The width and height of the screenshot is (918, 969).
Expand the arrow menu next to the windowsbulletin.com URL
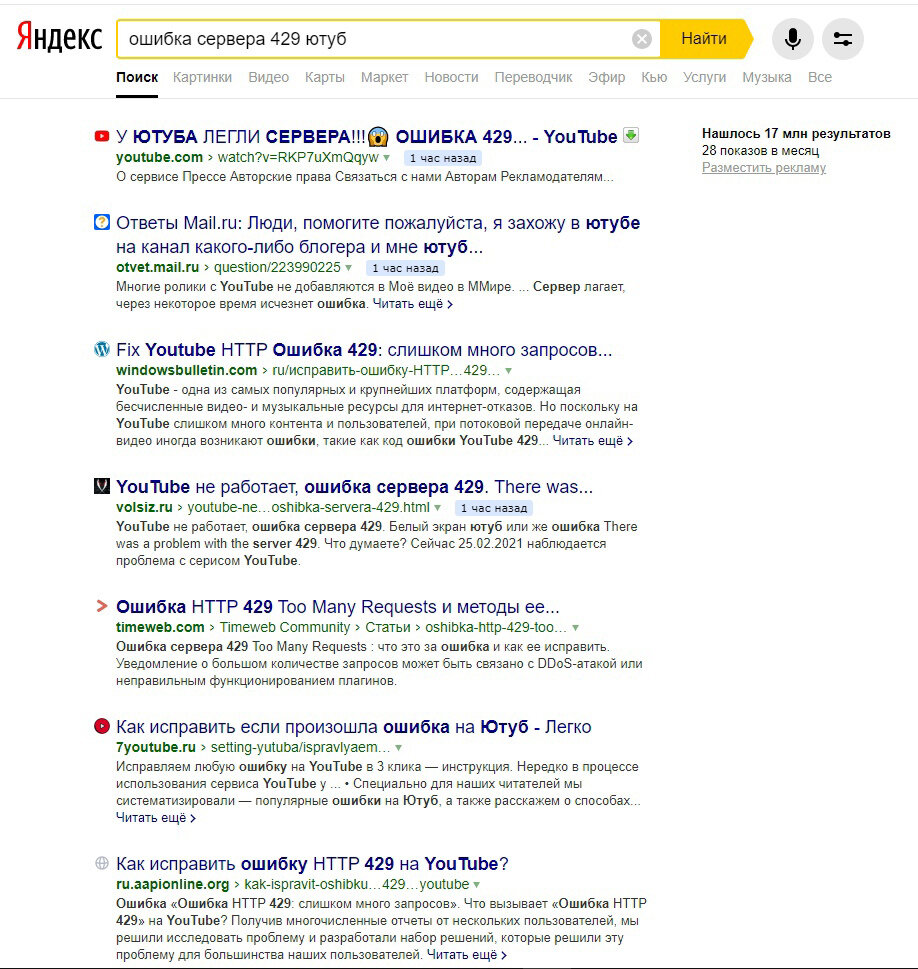(508, 371)
